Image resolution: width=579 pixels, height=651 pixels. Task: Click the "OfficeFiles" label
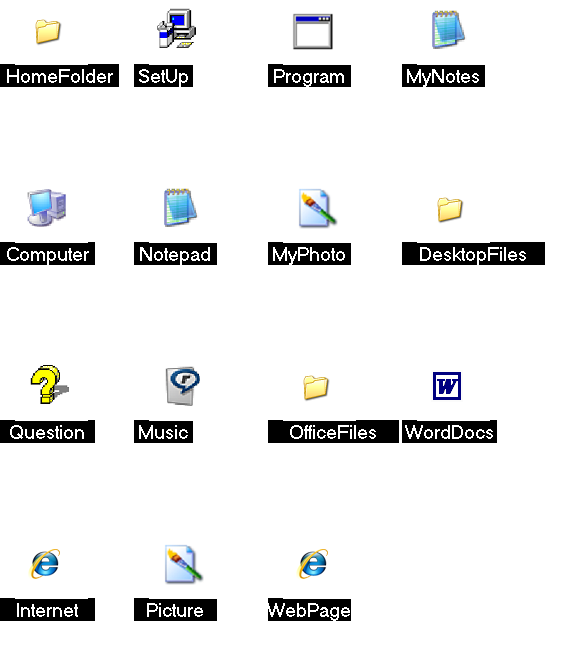pyautogui.click(x=333, y=432)
